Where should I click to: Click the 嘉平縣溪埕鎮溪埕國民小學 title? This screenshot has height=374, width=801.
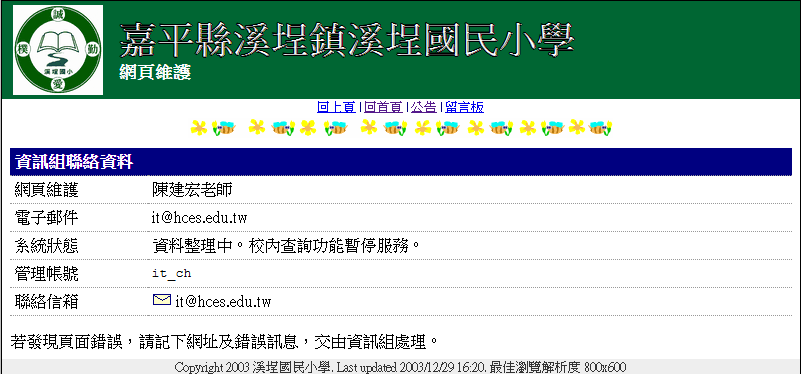pos(347,39)
